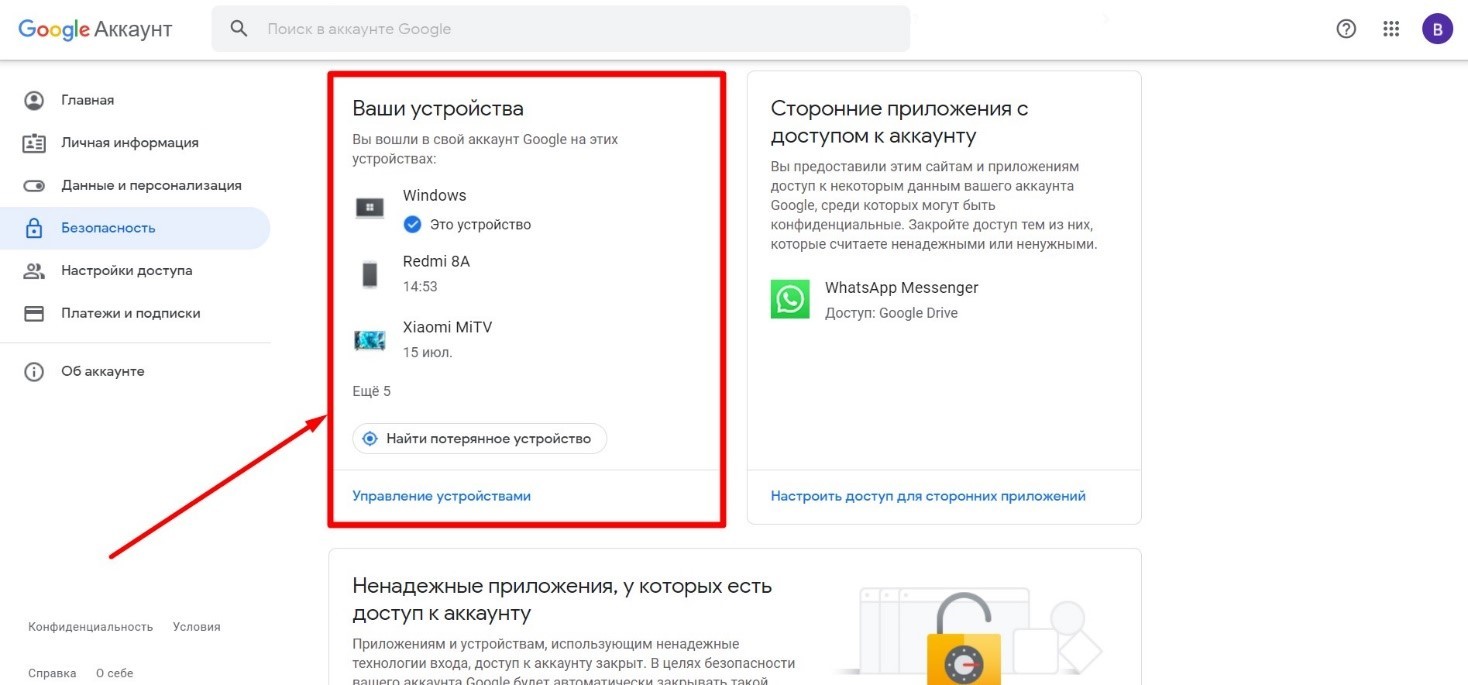Click the WhatsApp Messenger icon
The image size is (1468, 685).
pyautogui.click(x=790, y=299)
